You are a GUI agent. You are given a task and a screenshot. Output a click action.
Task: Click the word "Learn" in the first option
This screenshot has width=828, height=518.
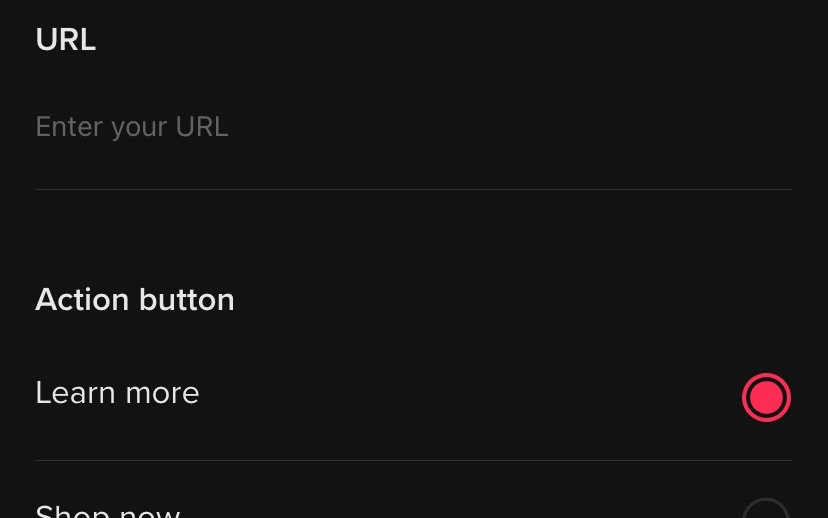click(72, 393)
